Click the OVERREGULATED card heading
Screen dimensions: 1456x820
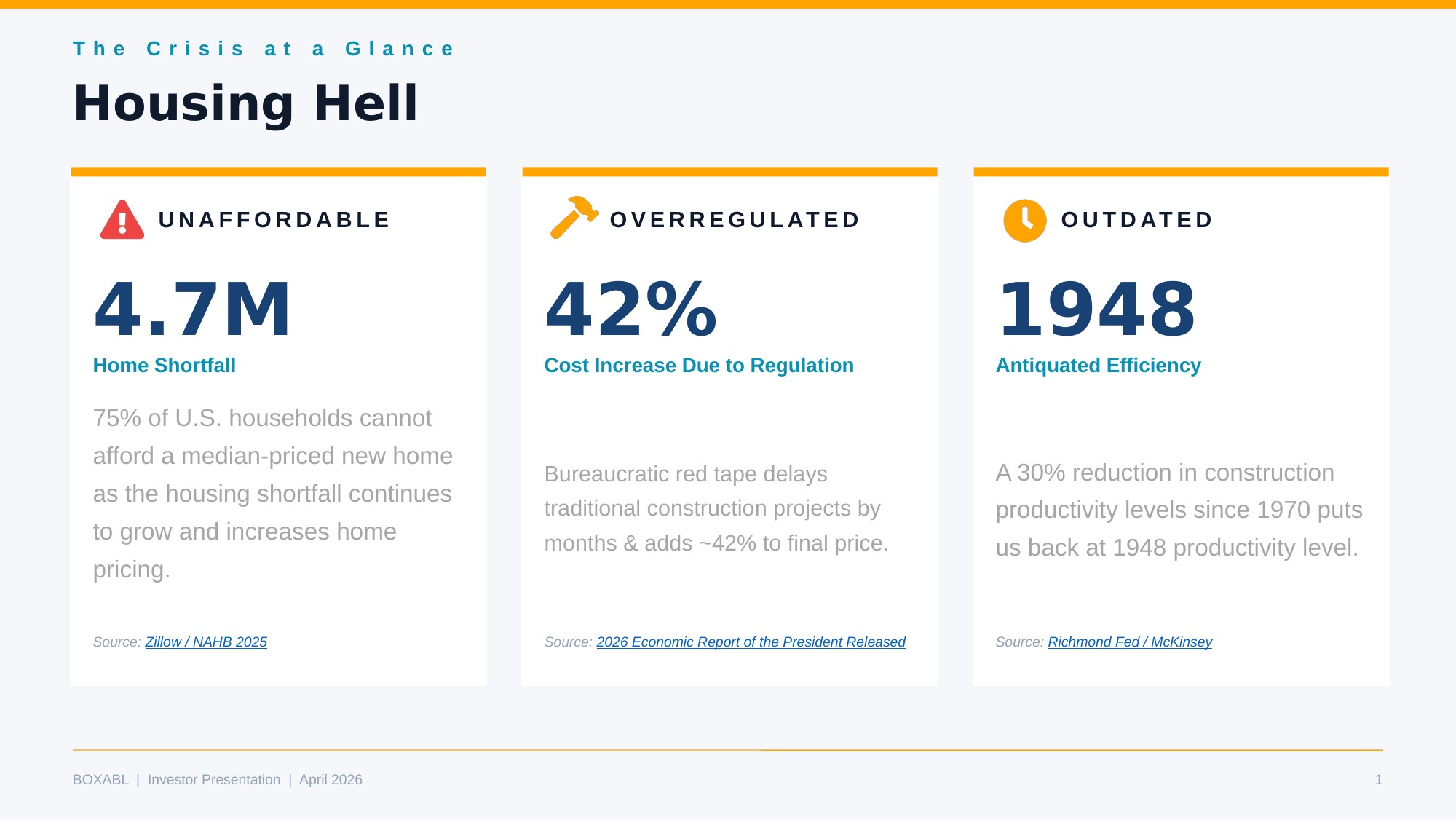coord(735,220)
